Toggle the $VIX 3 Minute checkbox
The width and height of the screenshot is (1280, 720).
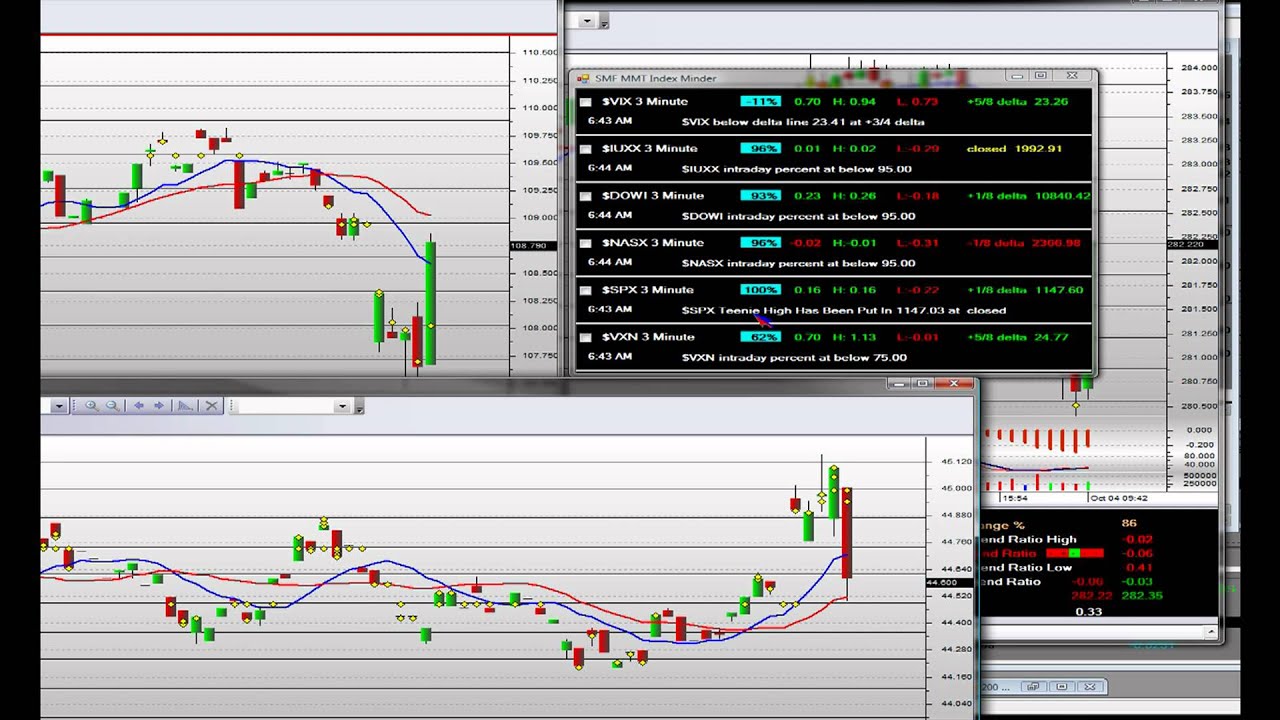tap(586, 102)
